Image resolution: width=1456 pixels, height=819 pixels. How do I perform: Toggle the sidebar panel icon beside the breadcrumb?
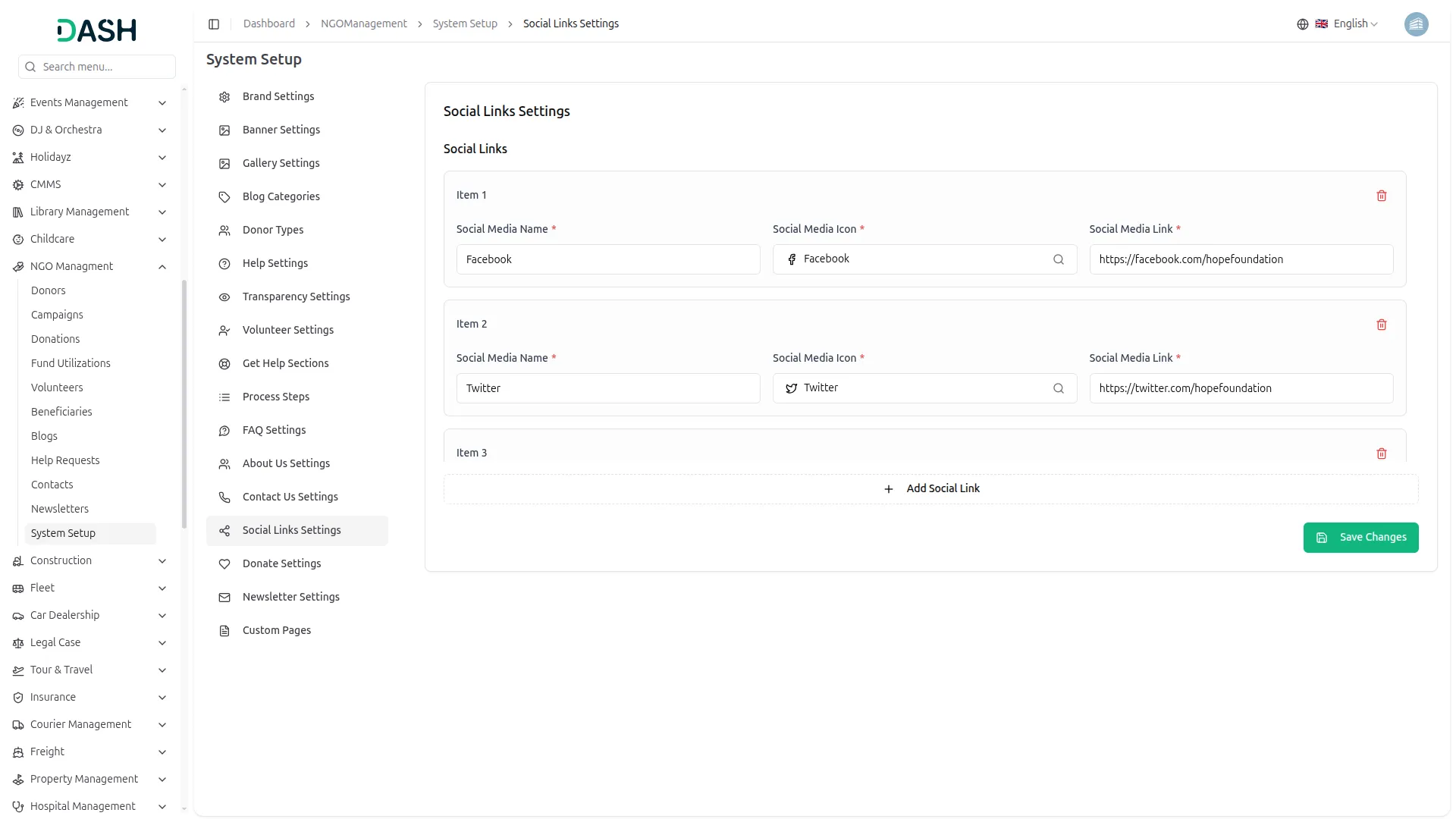point(214,24)
